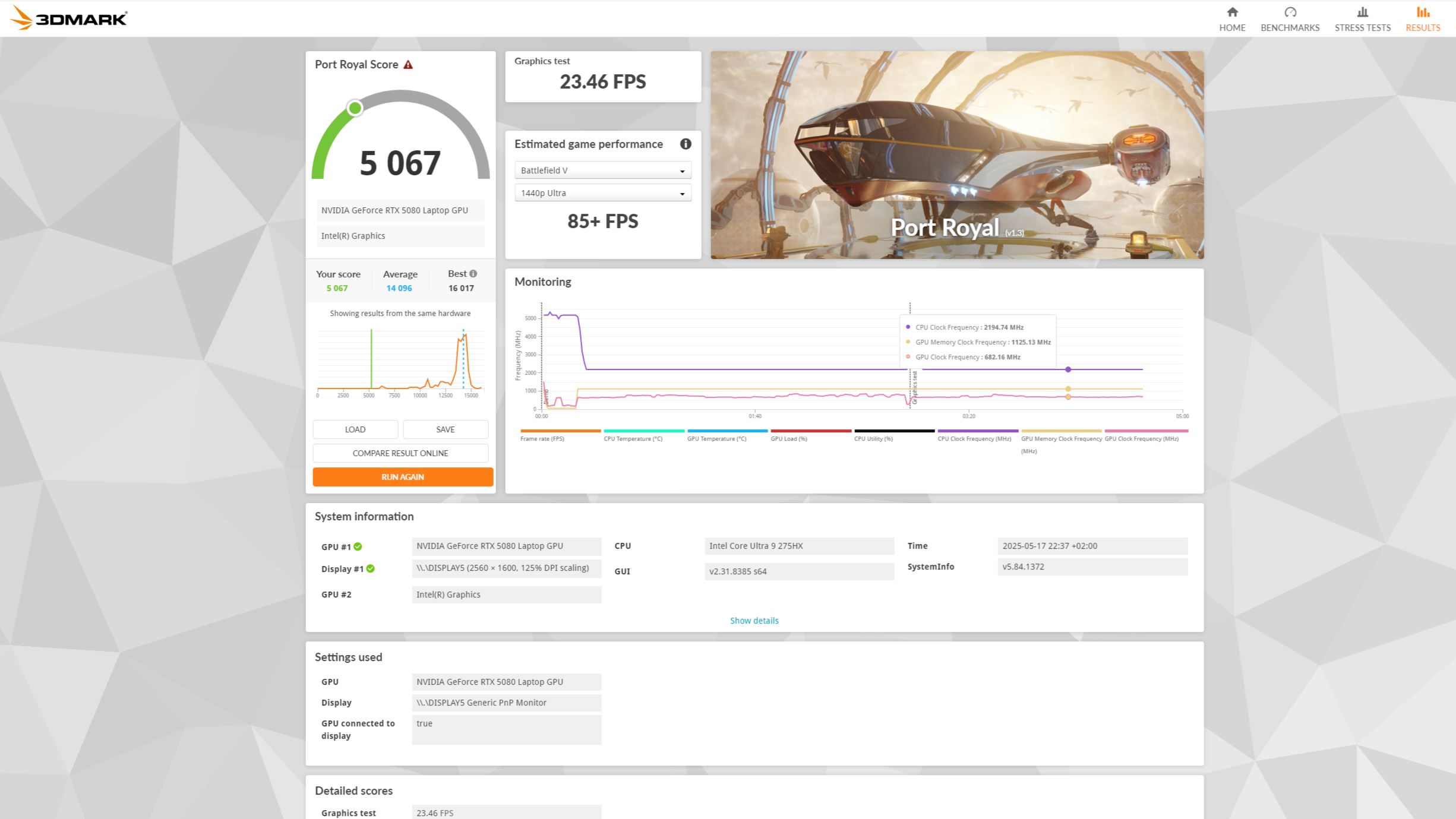This screenshot has height=819, width=1456.
Task: Toggle GPU Memory Clock Frequency legend
Action: pyautogui.click(x=1061, y=442)
